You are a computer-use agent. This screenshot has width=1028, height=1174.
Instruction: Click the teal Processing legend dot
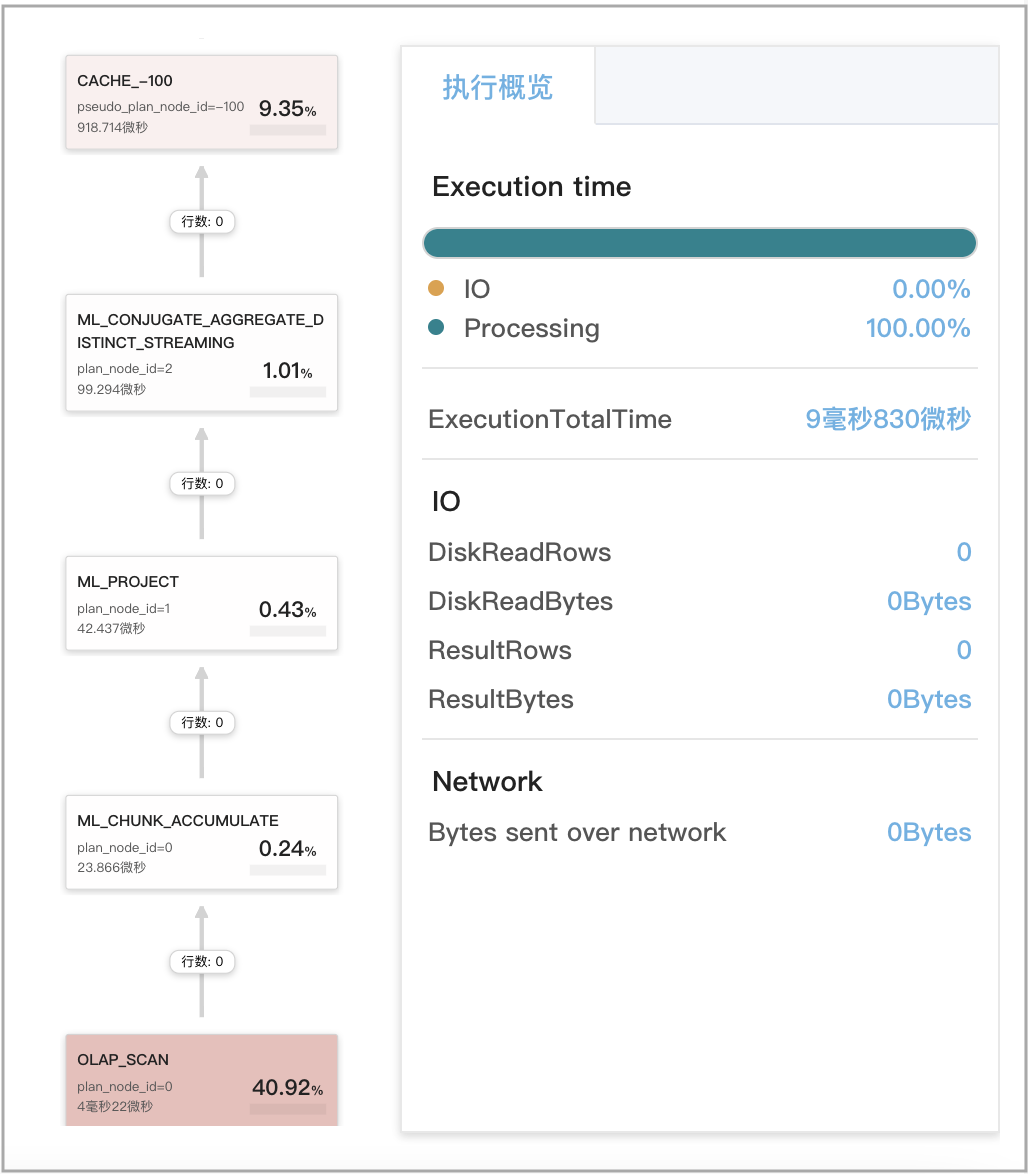point(436,328)
